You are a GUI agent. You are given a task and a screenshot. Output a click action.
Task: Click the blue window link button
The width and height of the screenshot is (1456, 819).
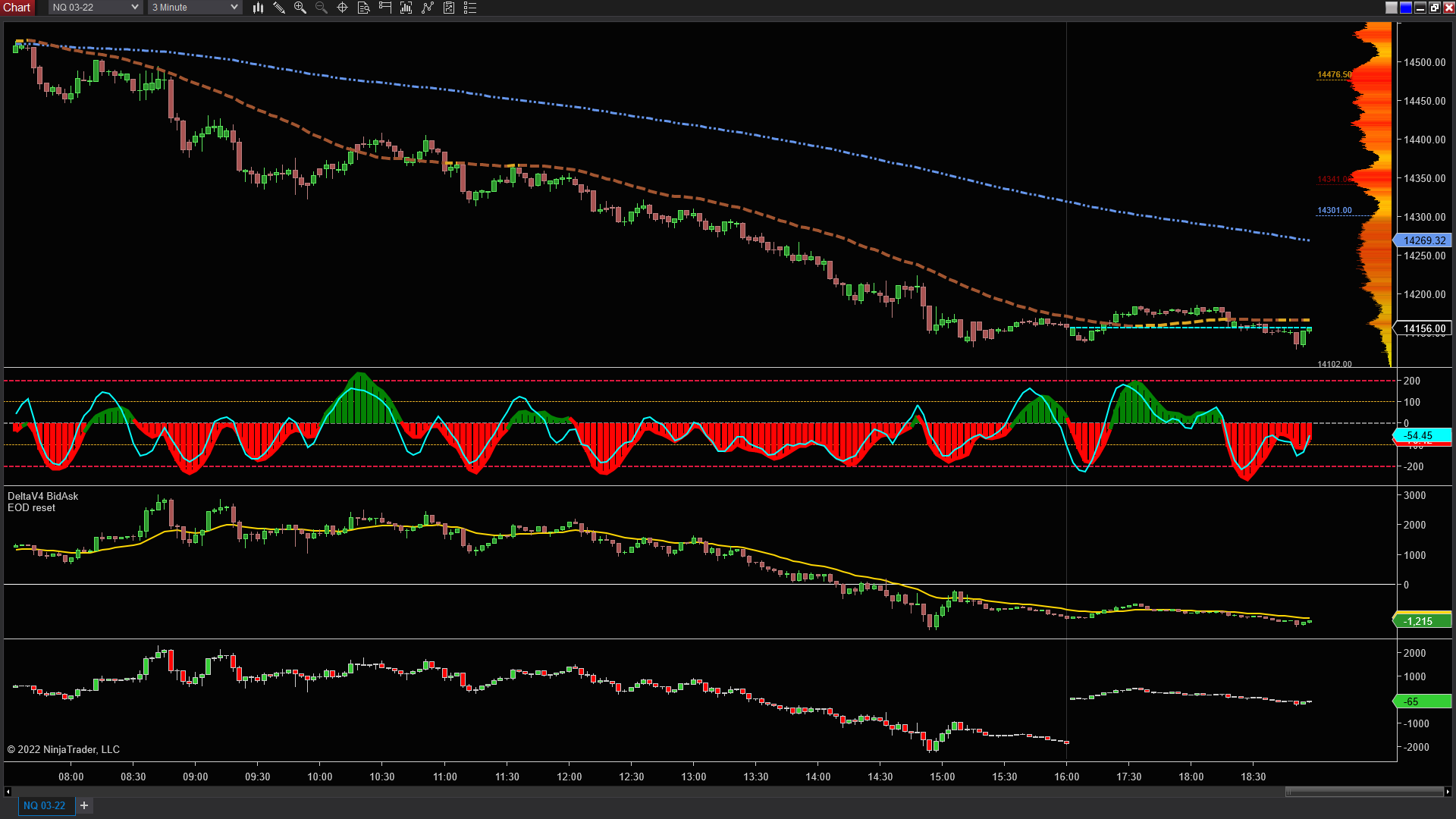click(1406, 8)
